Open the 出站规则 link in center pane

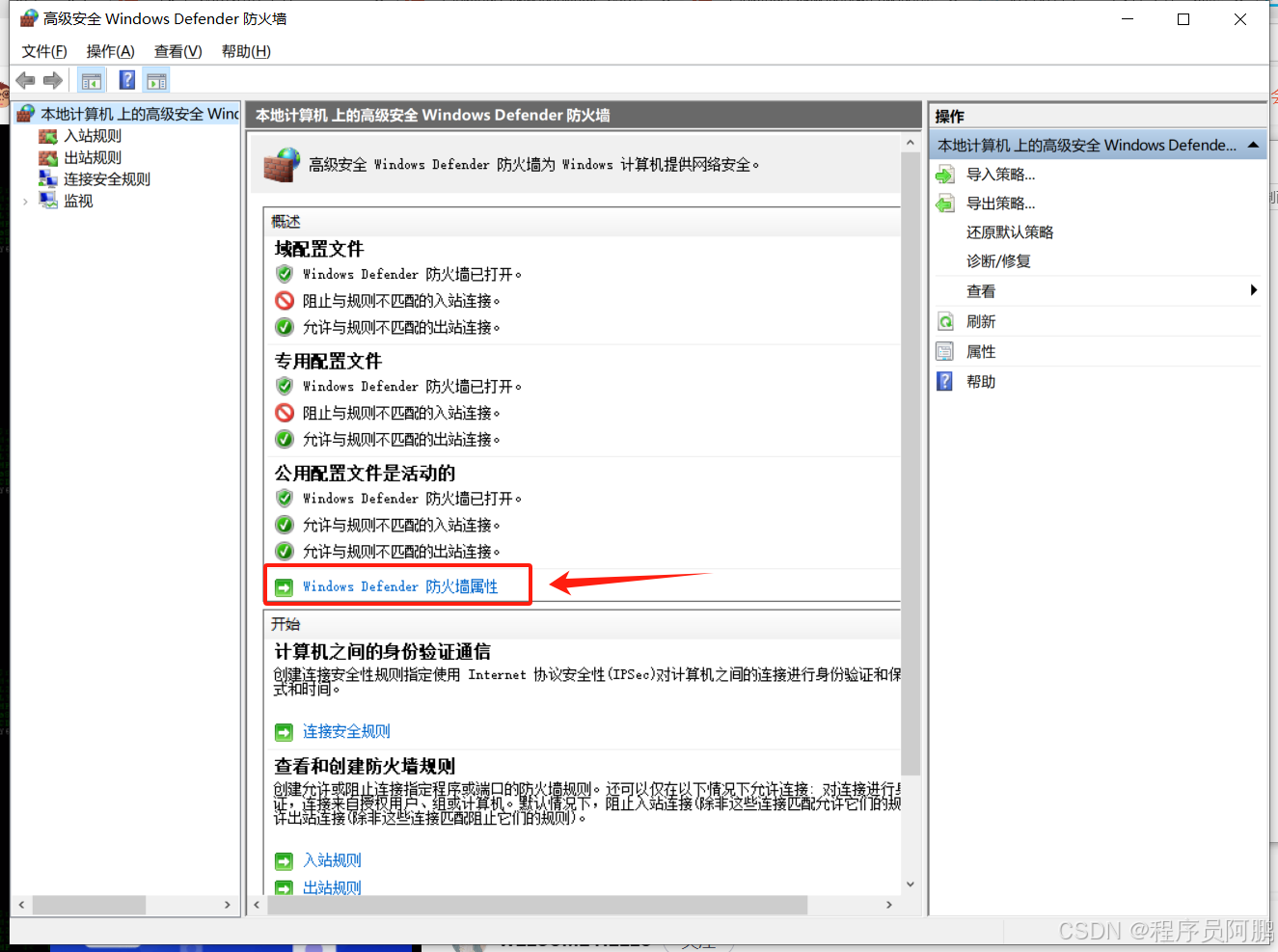tap(332, 887)
